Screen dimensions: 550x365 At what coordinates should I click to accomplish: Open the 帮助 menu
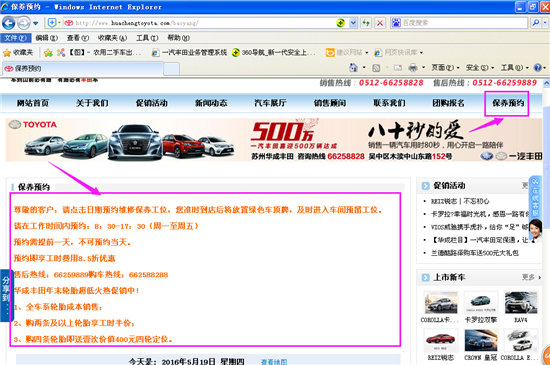click(x=178, y=38)
